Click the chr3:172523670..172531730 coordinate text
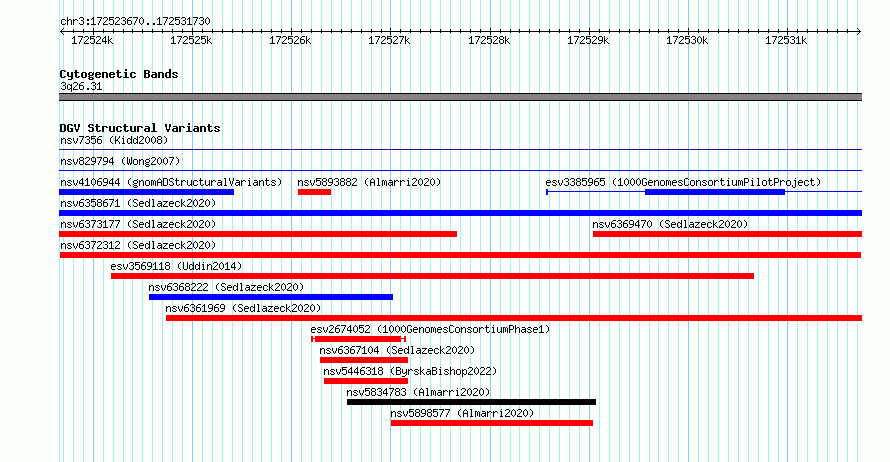Viewport: 890px width, 462px height. 135,21
